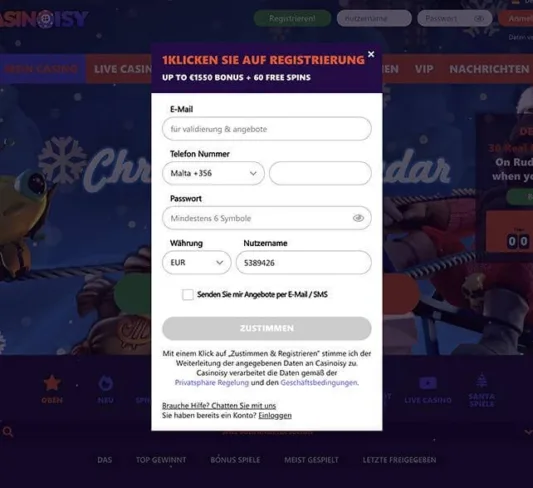The height and width of the screenshot is (488, 533).
Task: Expand the Malta +356 country code dropdown
Action: pyautogui.click(x=213, y=173)
